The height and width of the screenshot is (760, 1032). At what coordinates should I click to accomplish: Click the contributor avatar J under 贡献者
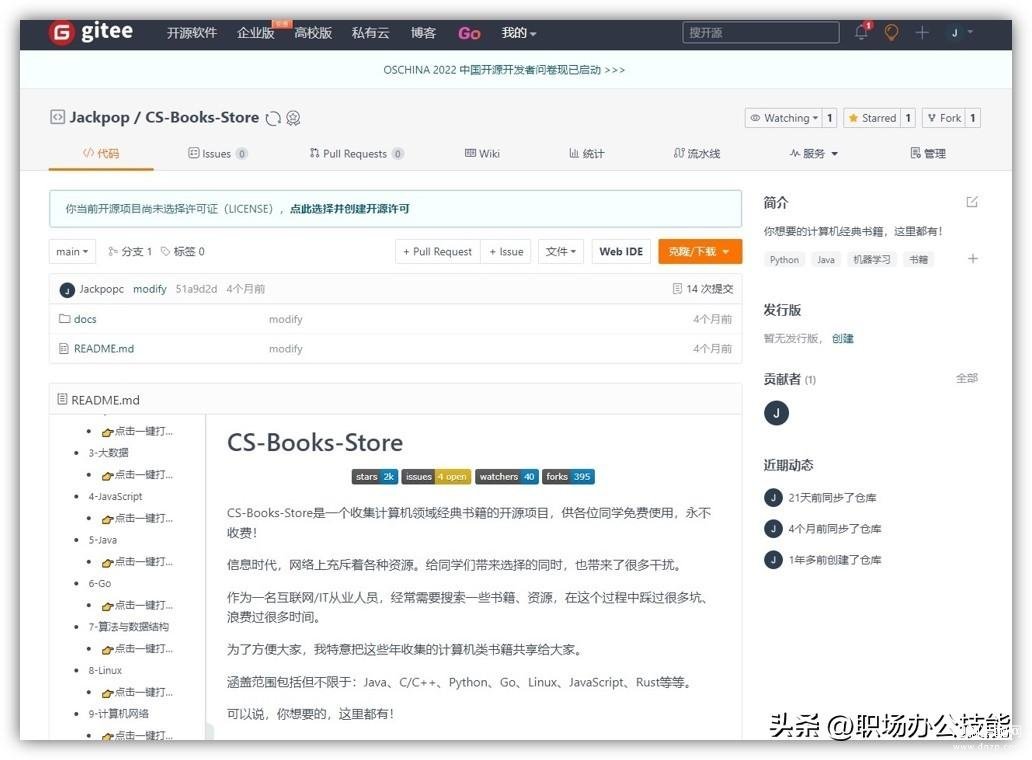tap(776, 413)
